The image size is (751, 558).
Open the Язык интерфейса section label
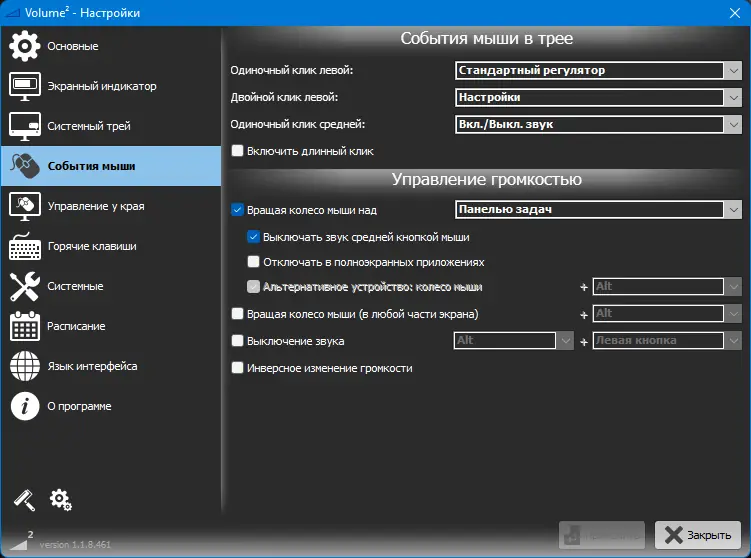pyautogui.click(x=92, y=366)
